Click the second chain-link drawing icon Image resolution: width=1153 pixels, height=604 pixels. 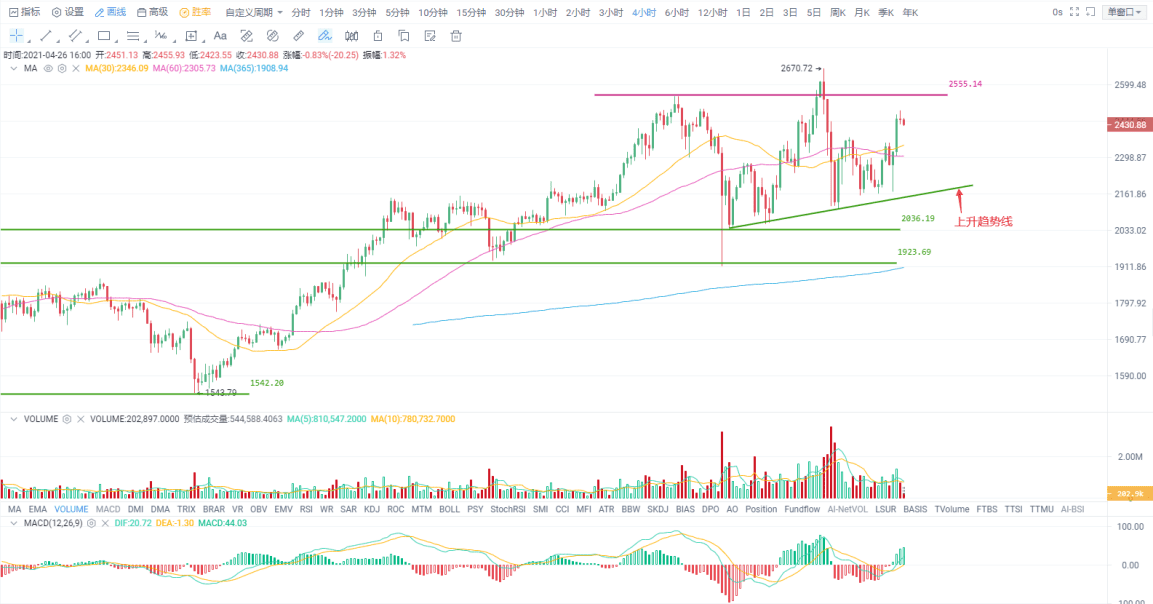coord(273,35)
